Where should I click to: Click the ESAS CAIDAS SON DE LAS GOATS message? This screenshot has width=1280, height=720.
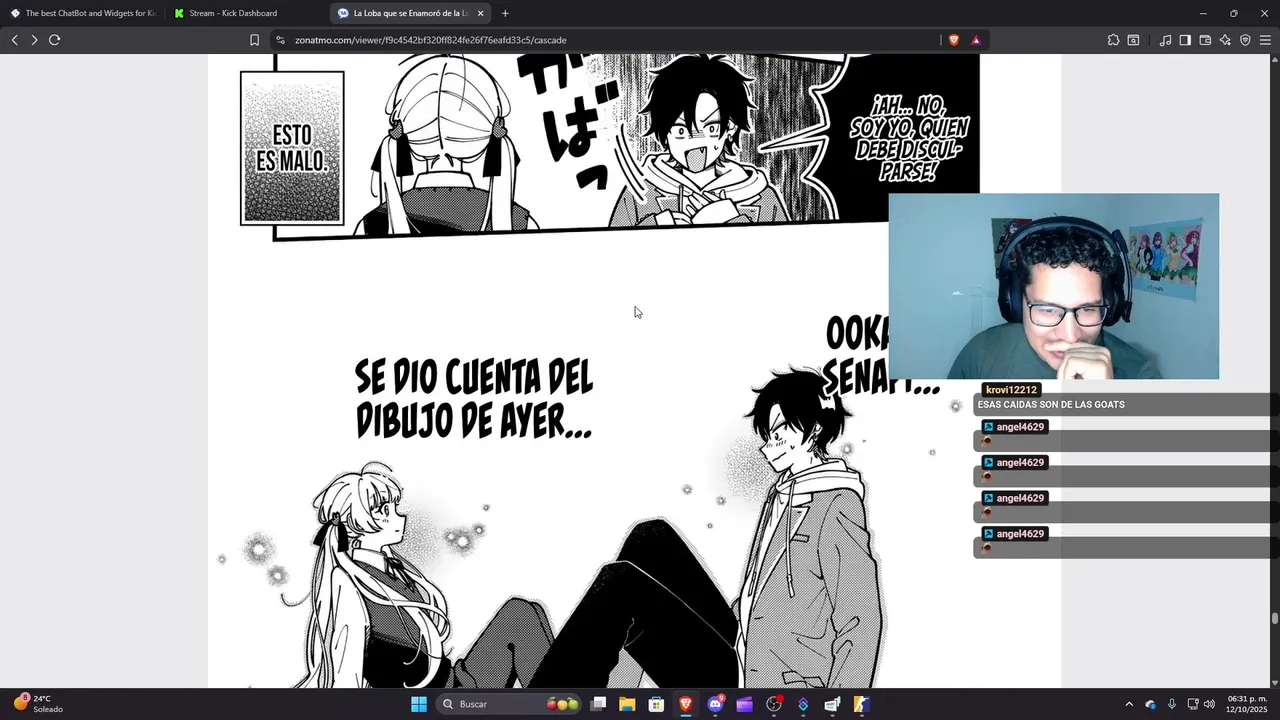tap(1051, 405)
